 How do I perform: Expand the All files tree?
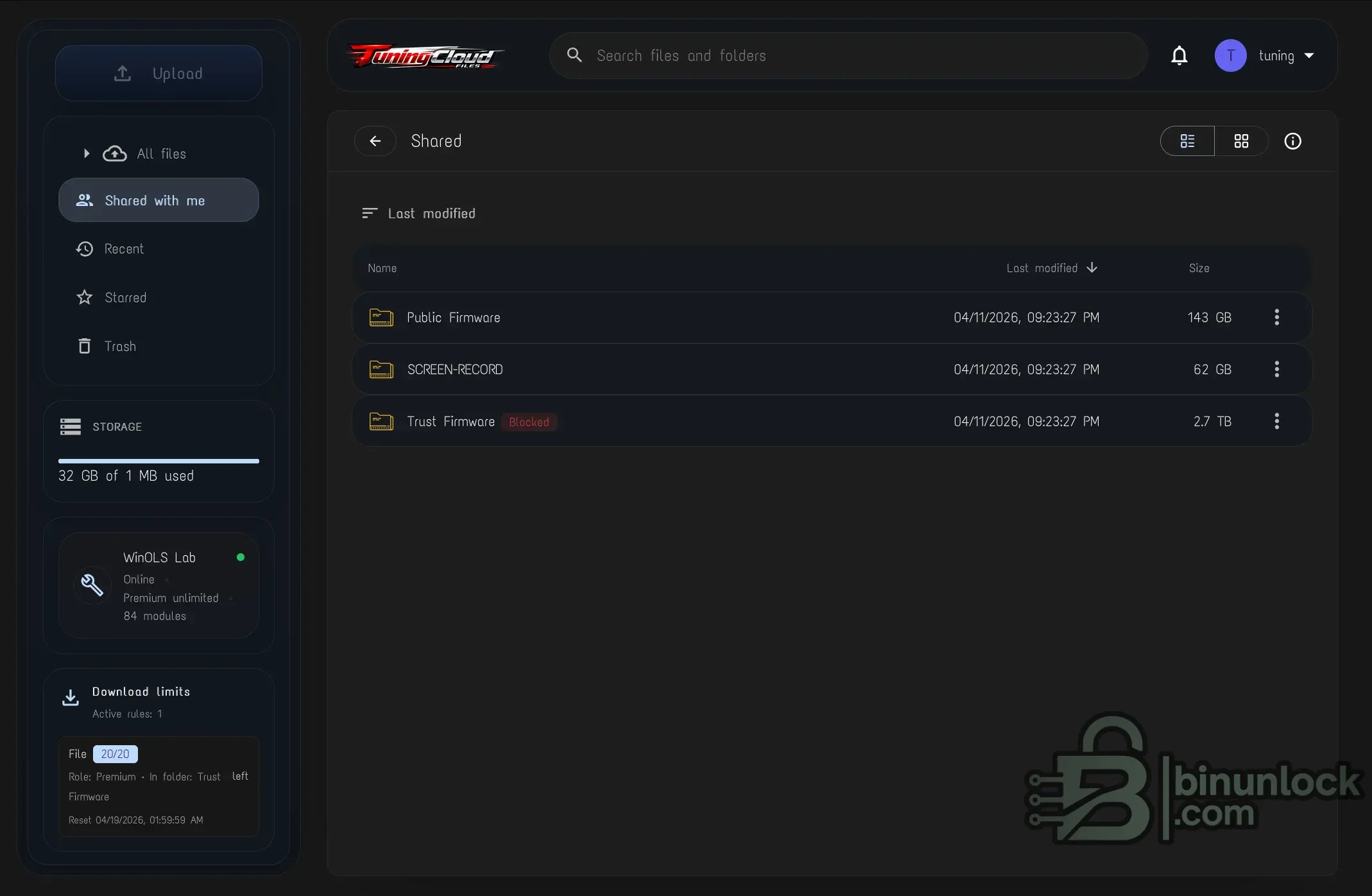pos(87,154)
